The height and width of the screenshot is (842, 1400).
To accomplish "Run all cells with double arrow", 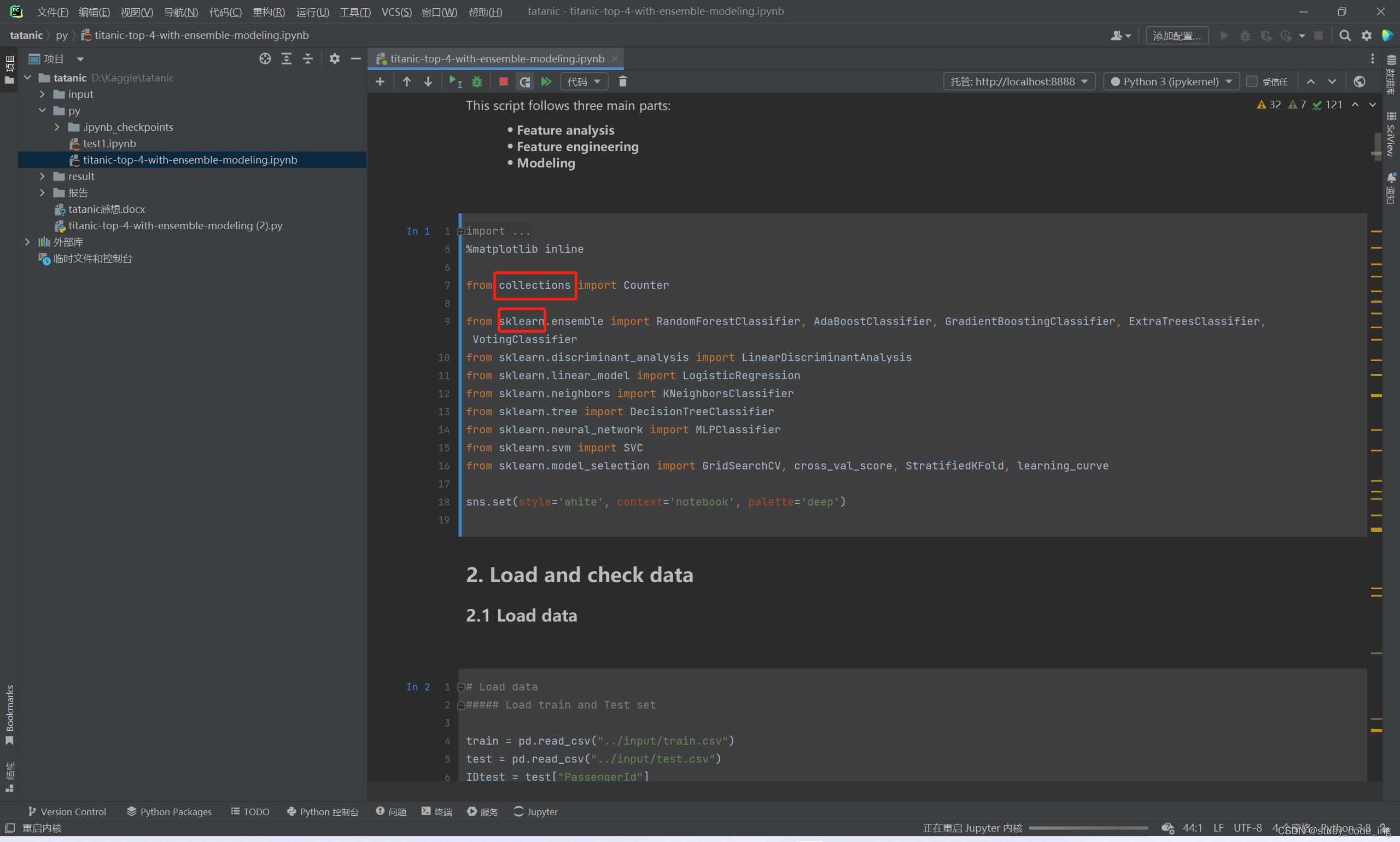I will tap(546, 82).
